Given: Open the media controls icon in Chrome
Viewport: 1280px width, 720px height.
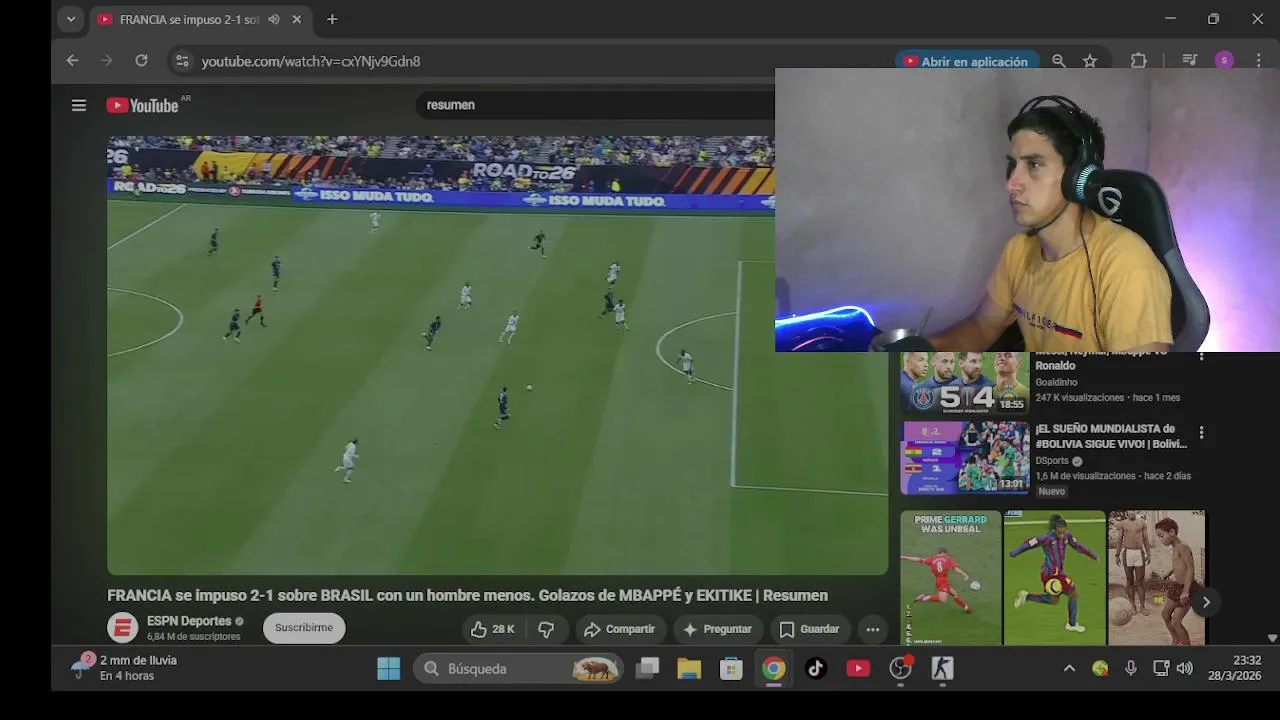Looking at the screenshot, I should 1189,61.
